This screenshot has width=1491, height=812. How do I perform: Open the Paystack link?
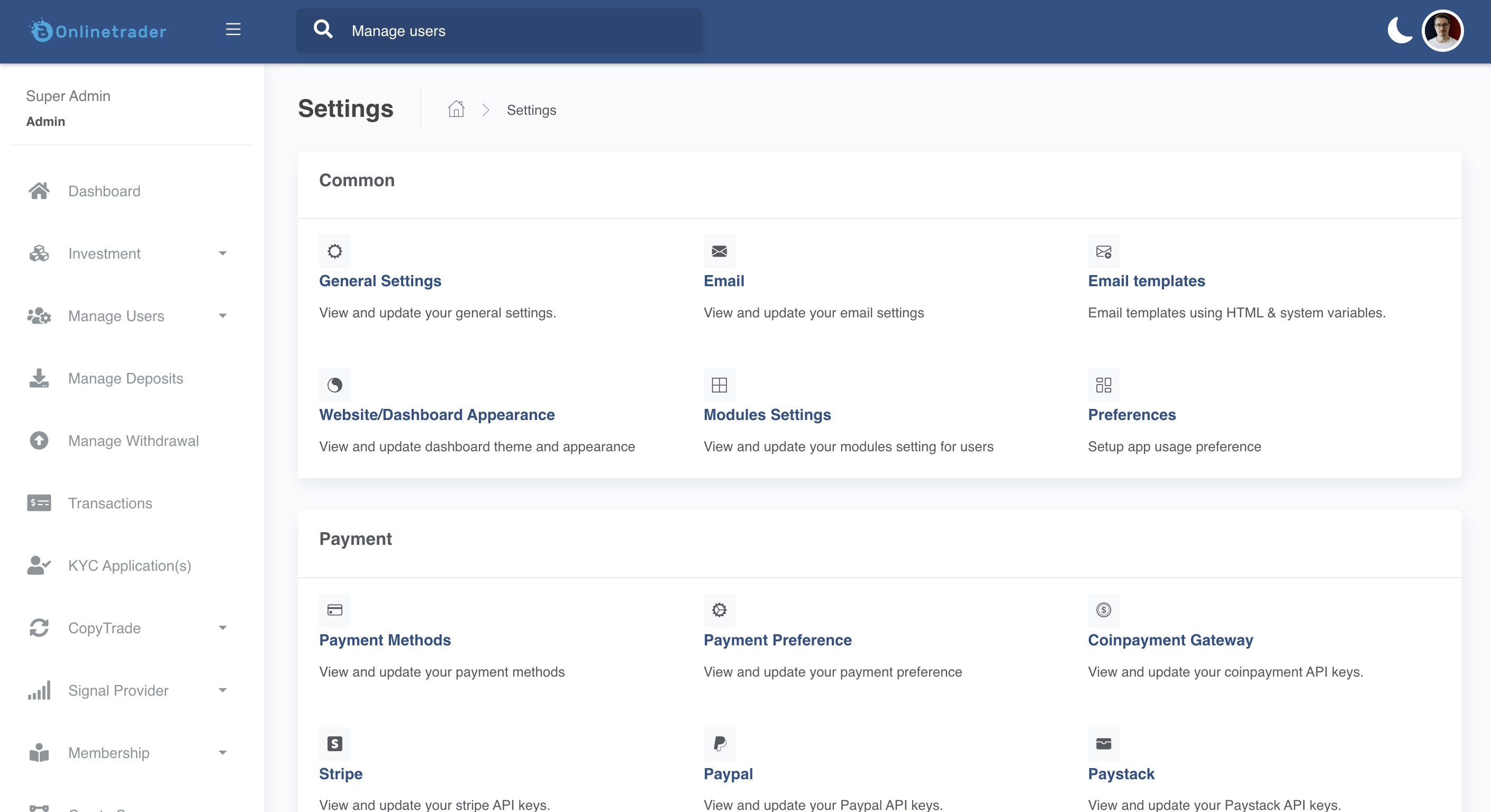1121,774
